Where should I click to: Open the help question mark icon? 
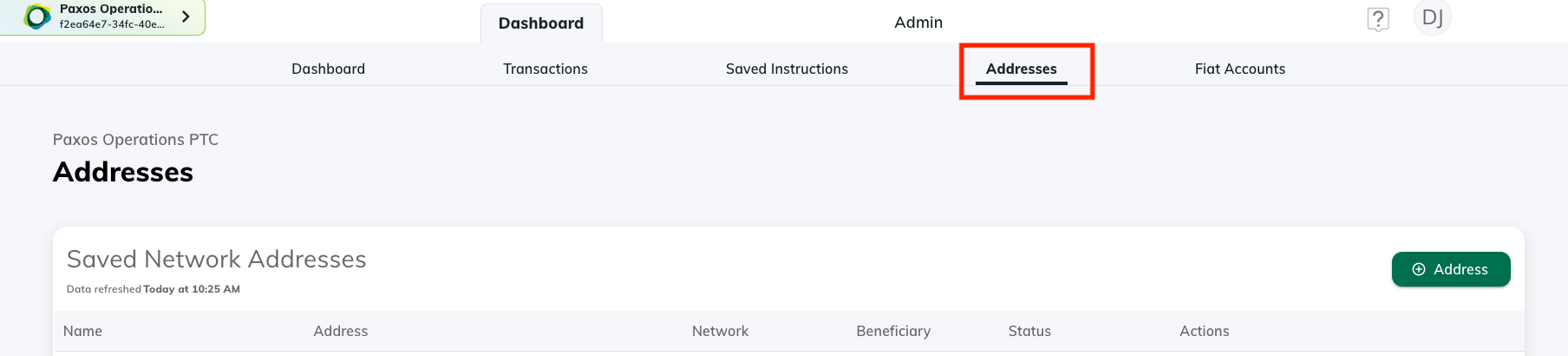click(x=1378, y=19)
